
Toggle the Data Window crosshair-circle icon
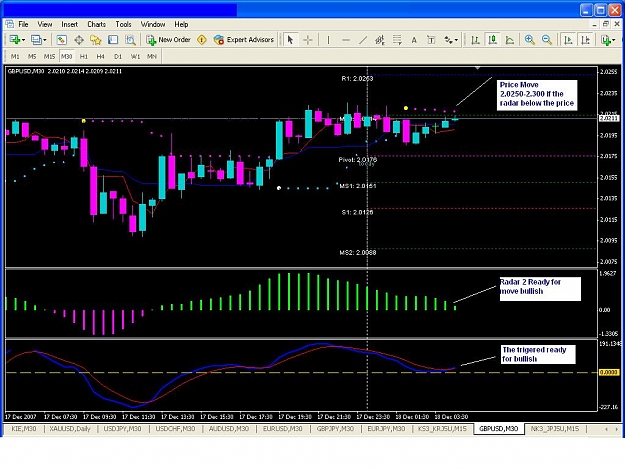click(x=79, y=40)
